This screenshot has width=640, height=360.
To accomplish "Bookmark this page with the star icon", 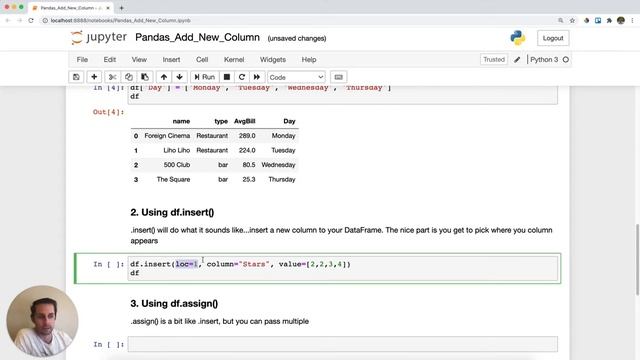I will 572,20.
